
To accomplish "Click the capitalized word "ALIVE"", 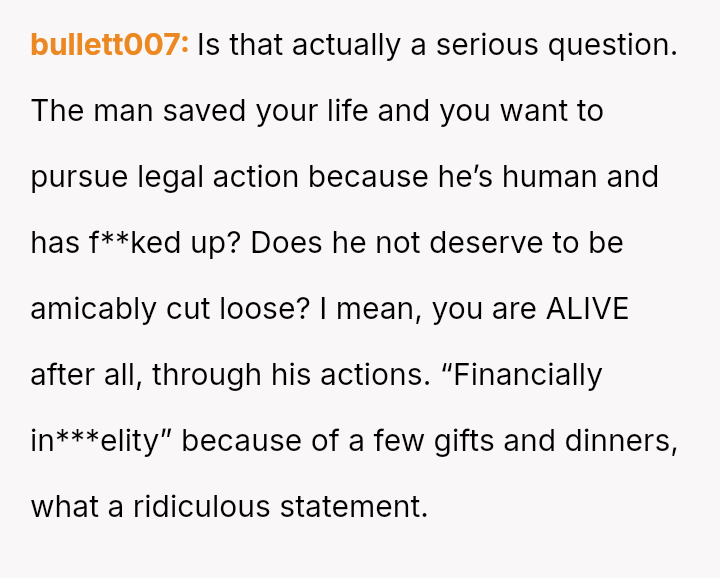I will click(587, 309).
